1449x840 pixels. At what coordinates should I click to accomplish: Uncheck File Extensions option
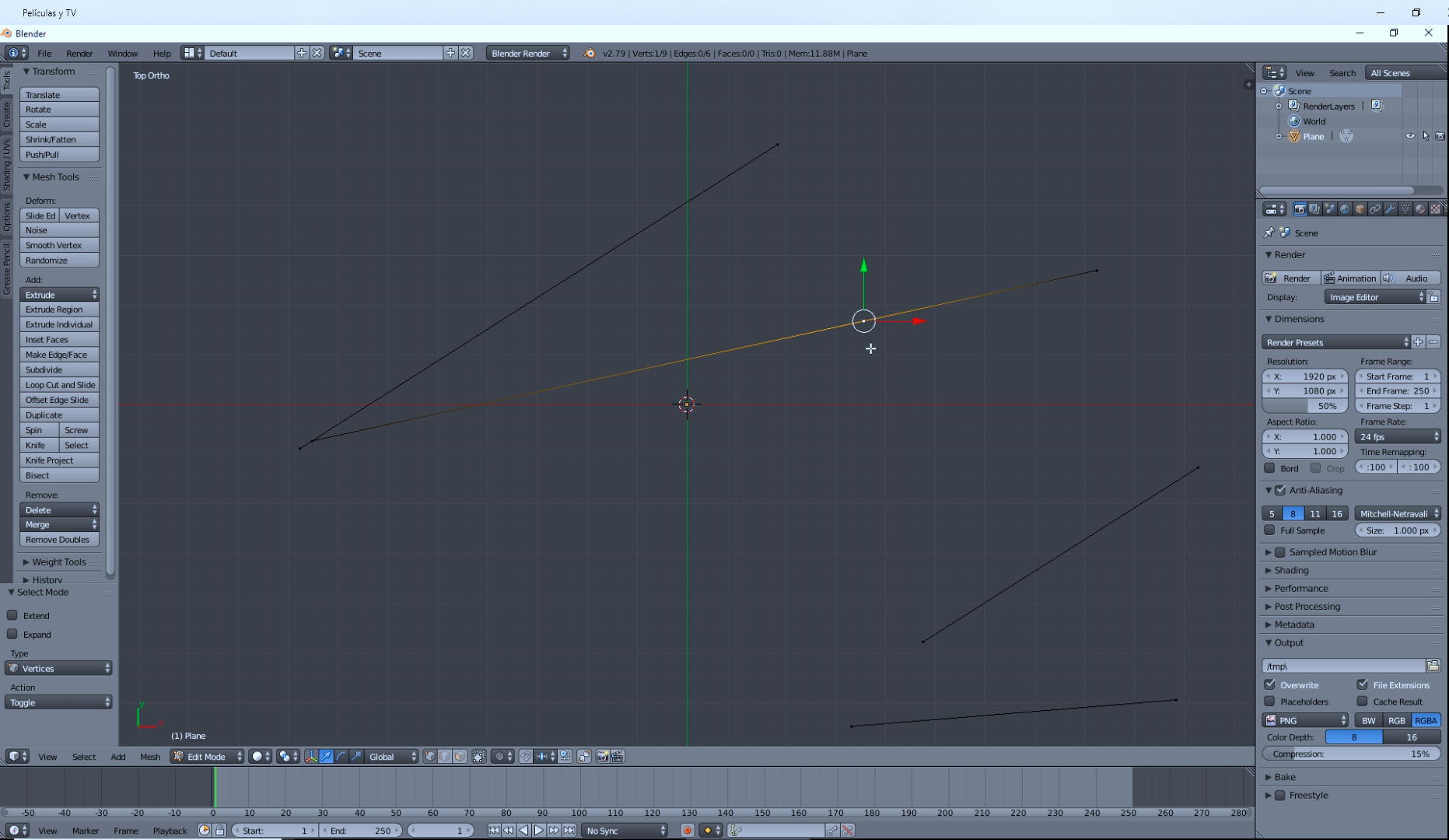1363,684
